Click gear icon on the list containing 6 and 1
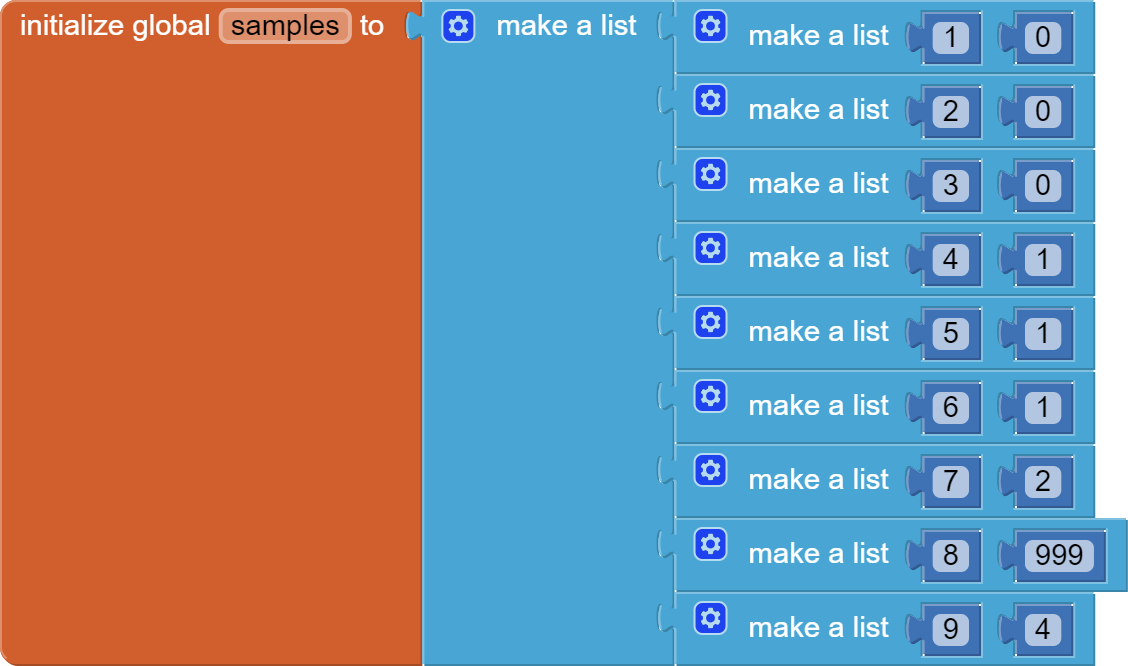1128x666 pixels. click(710, 396)
